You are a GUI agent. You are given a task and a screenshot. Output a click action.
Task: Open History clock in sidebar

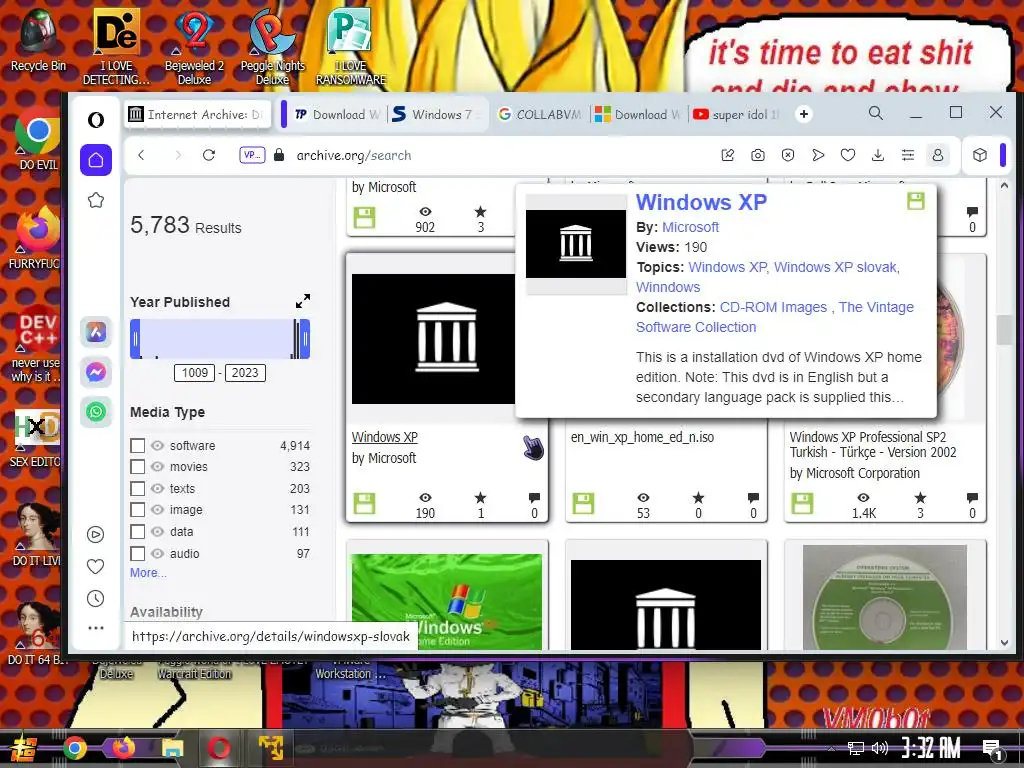click(95, 598)
